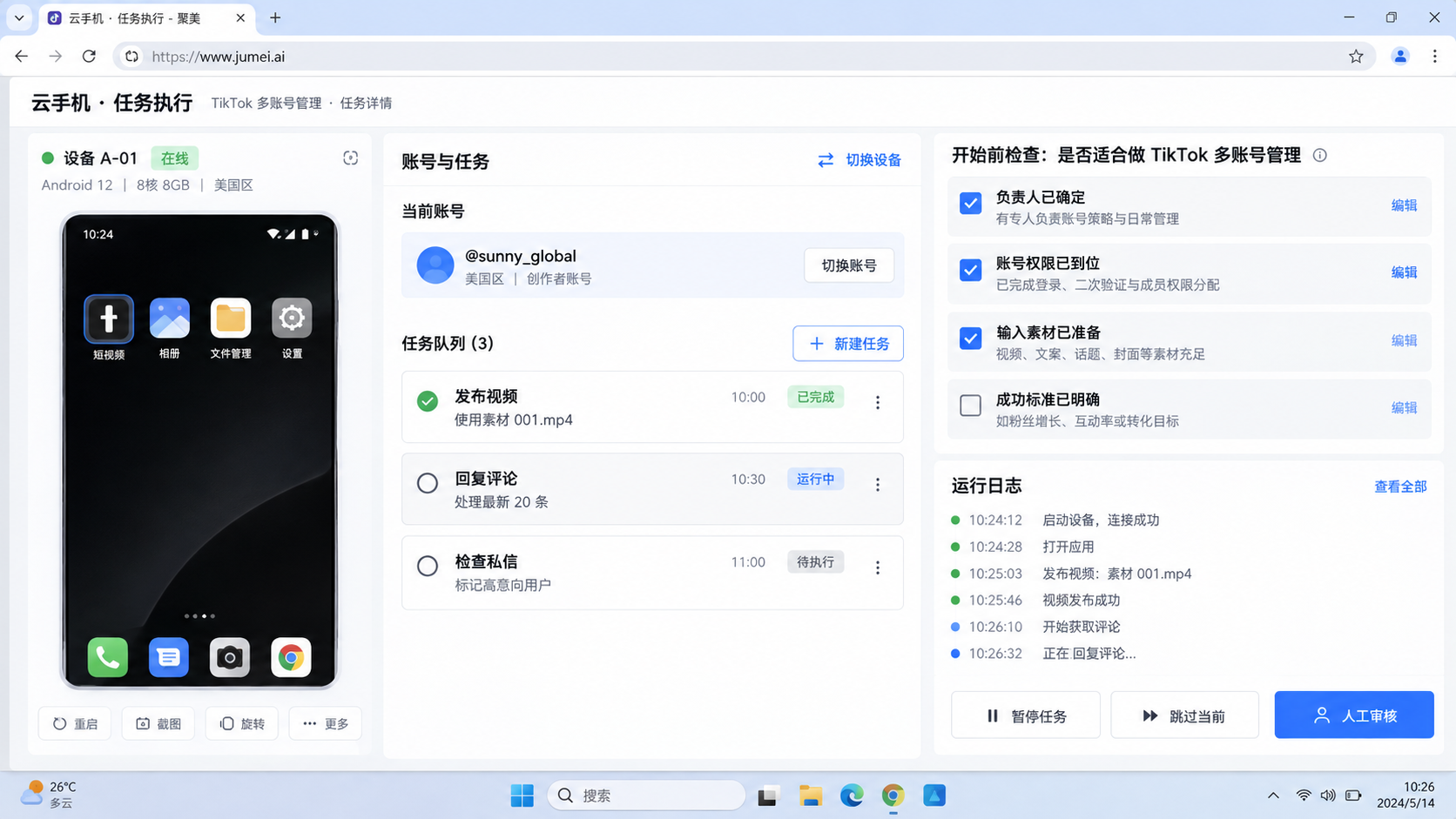Click the 跳过当前 button
Screen dimensions: 1456x819
pyautogui.click(x=1184, y=715)
